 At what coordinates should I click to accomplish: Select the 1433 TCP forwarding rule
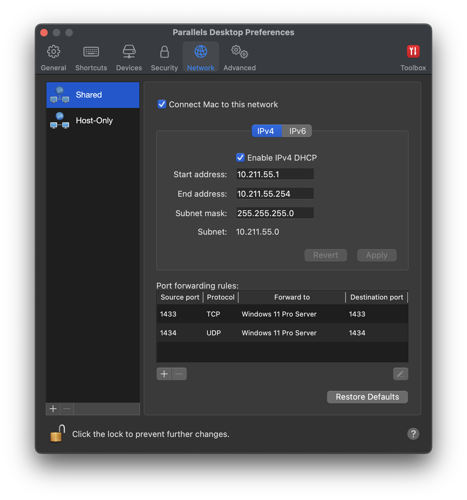pyautogui.click(x=282, y=314)
